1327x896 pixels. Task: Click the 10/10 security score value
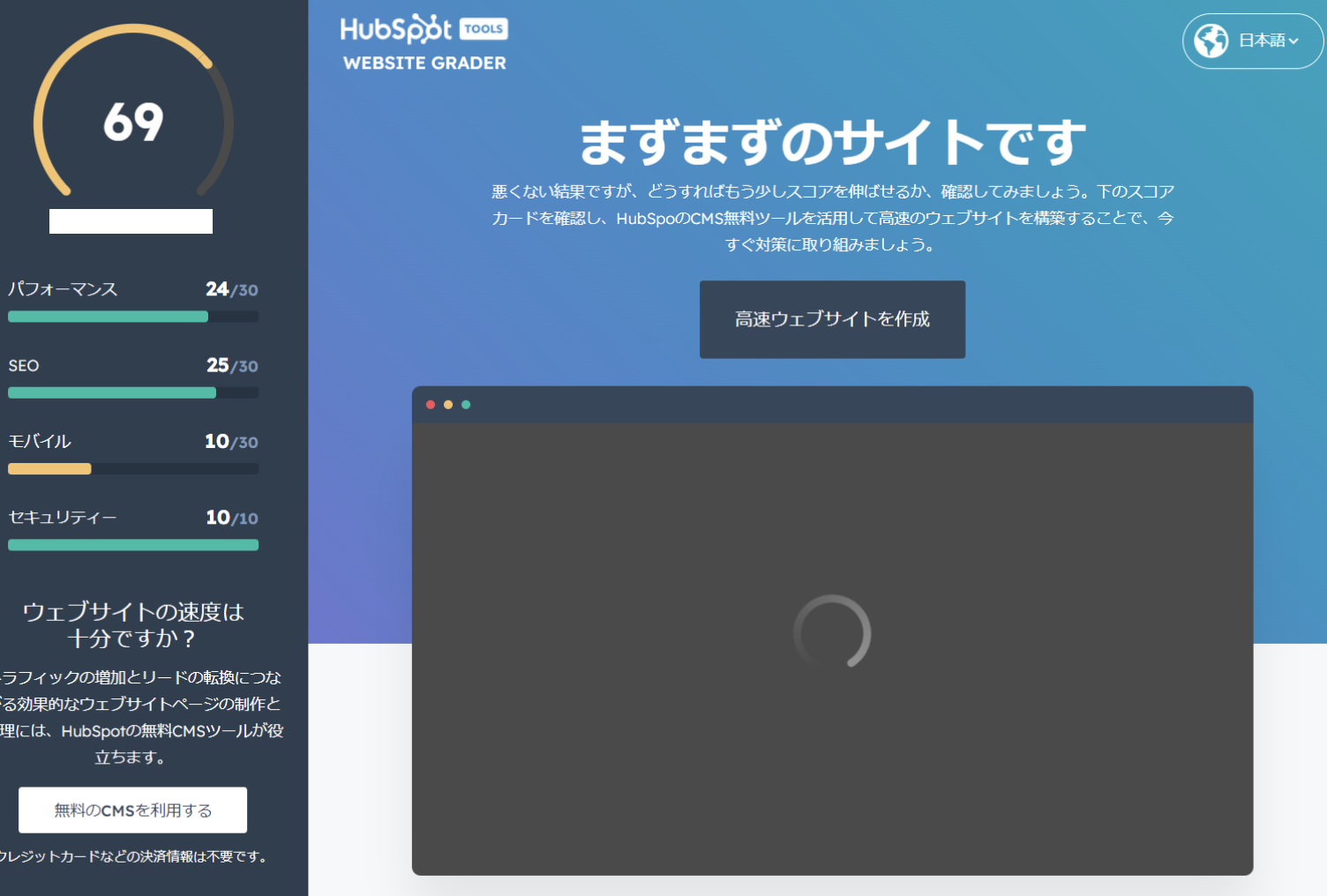point(232,518)
